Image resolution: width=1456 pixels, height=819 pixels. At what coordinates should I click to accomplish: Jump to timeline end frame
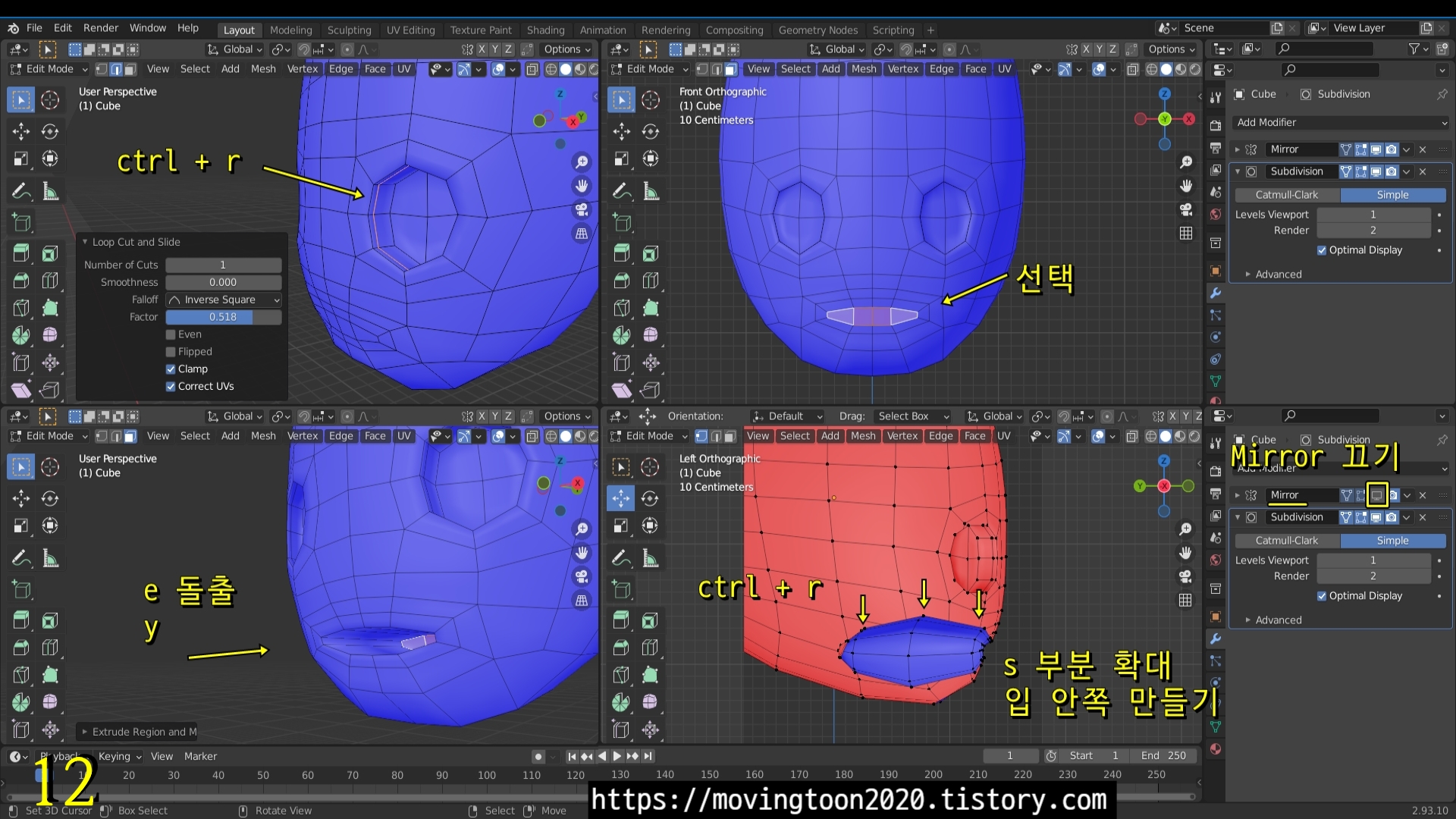648,756
